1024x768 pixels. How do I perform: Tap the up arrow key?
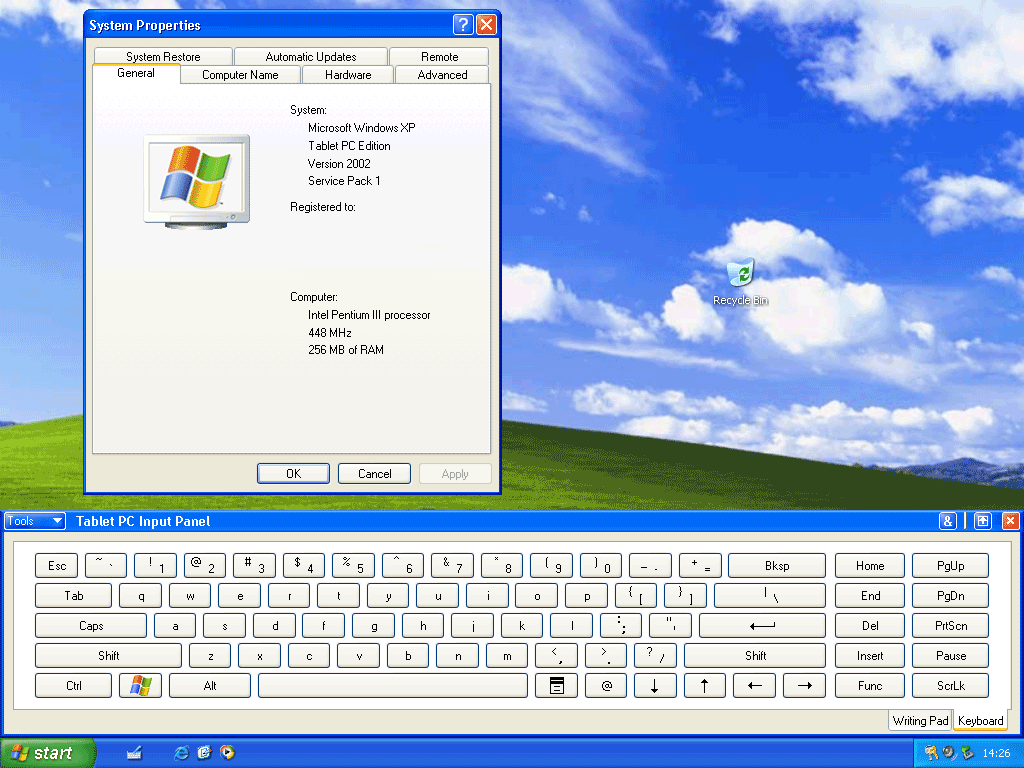[704, 686]
